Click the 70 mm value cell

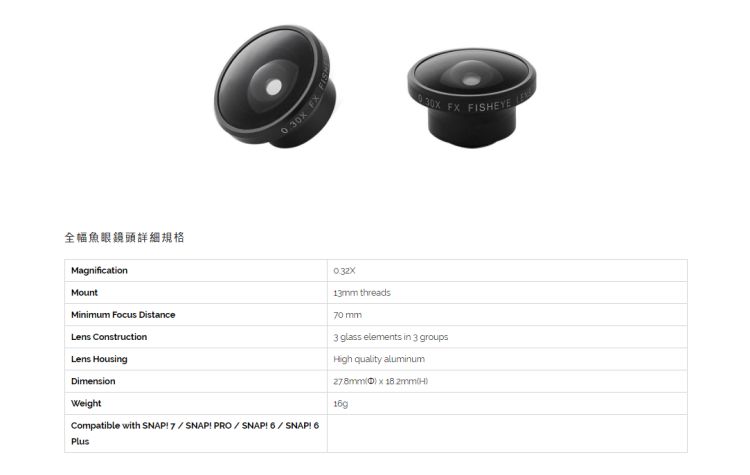(x=507, y=315)
